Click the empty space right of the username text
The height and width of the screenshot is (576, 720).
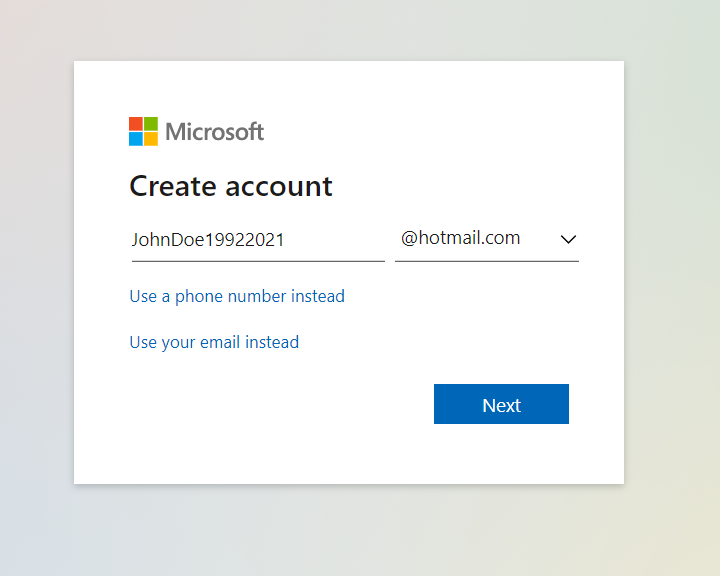(x=338, y=240)
